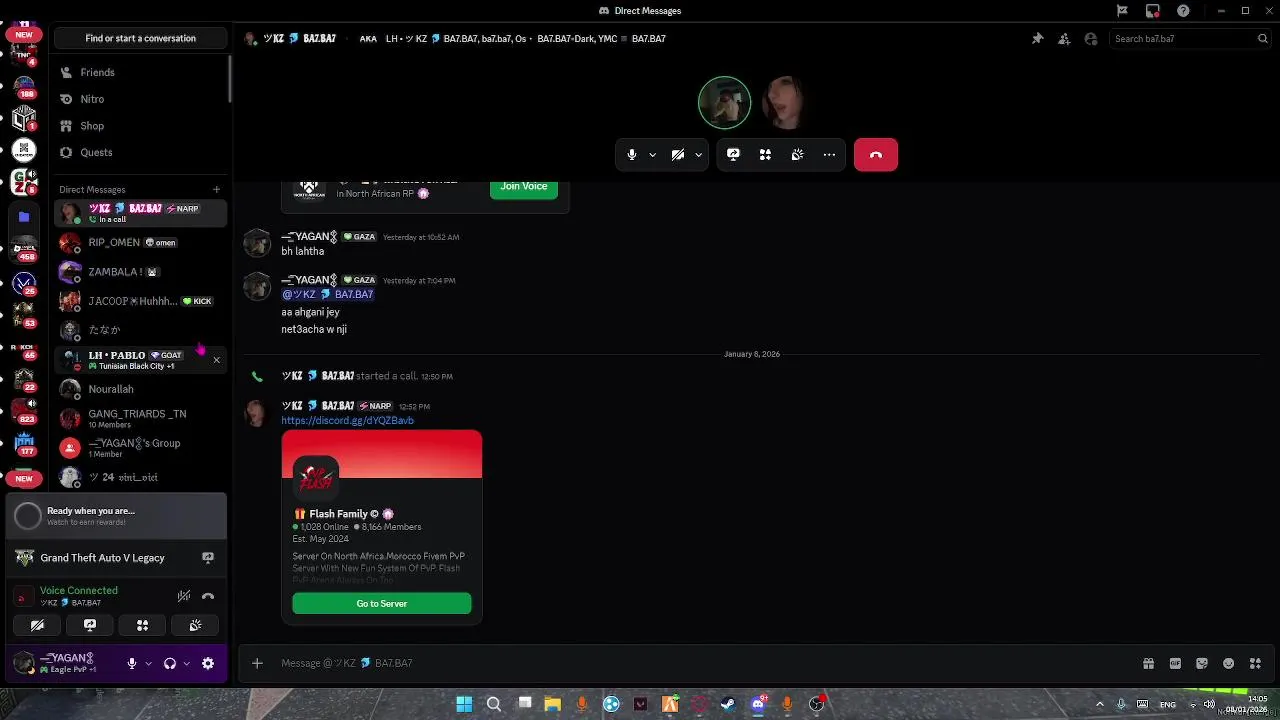Open the Friends tab
The image size is (1280, 720).
[x=140, y=73]
